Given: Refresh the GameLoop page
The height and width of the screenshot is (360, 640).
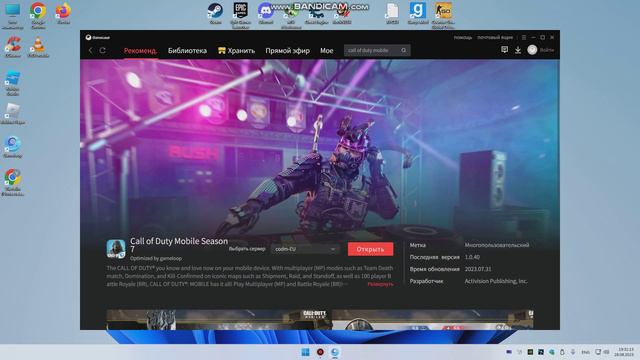Looking at the screenshot, I should [103, 50].
